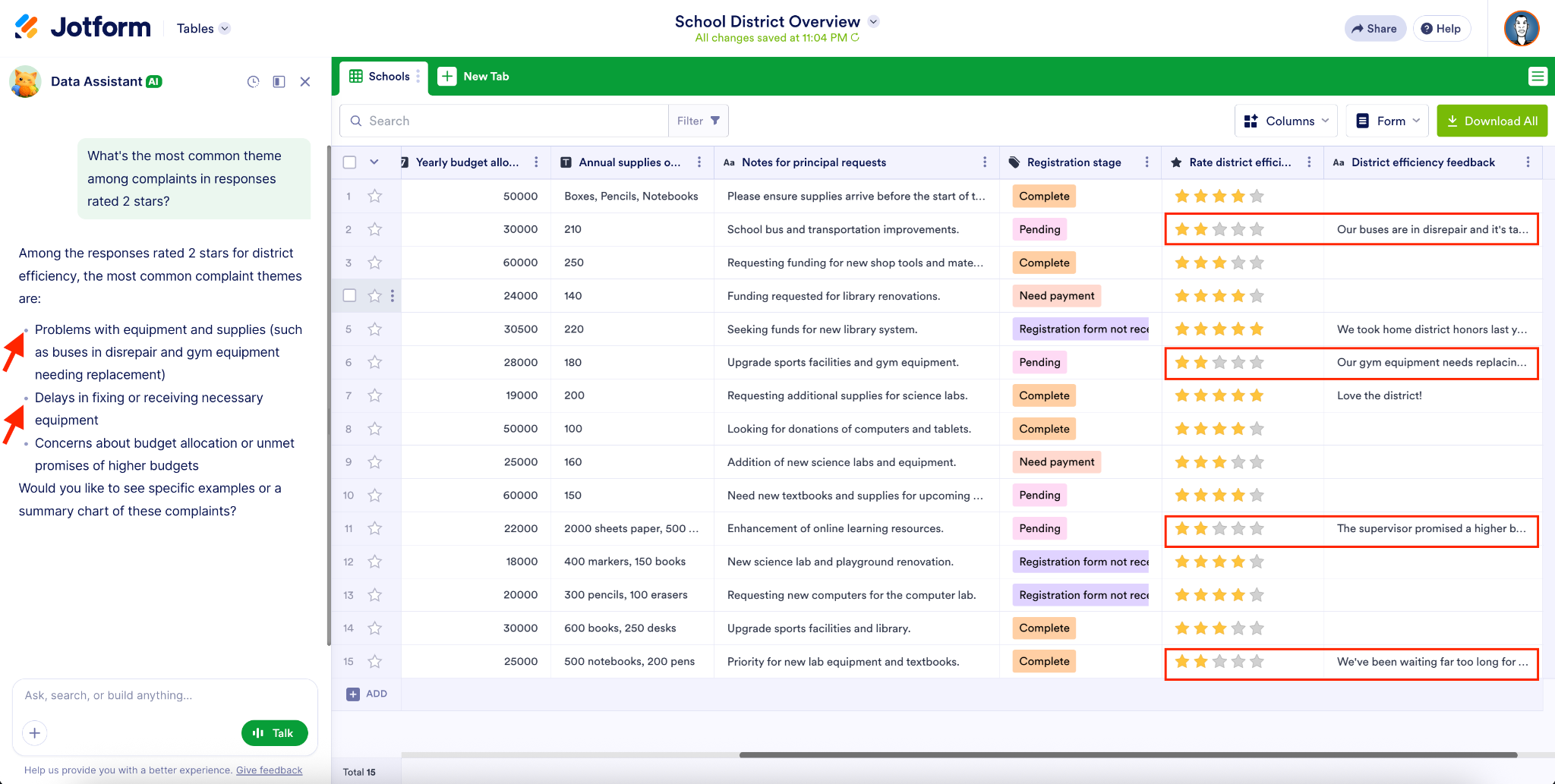This screenshot has width=1555, height=784.
Task: Open Annual supplies column options menu
Action: pyautogui.click(x=699, y=162)
